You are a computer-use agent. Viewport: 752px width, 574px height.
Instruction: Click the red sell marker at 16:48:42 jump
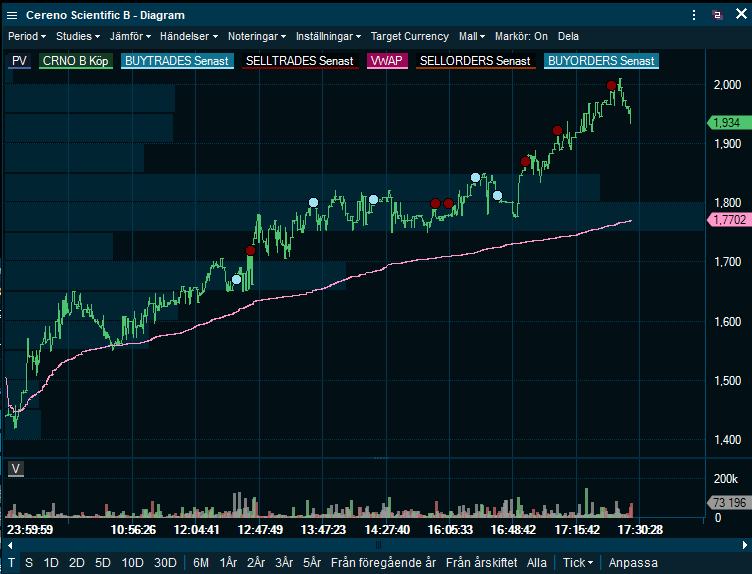526,162
